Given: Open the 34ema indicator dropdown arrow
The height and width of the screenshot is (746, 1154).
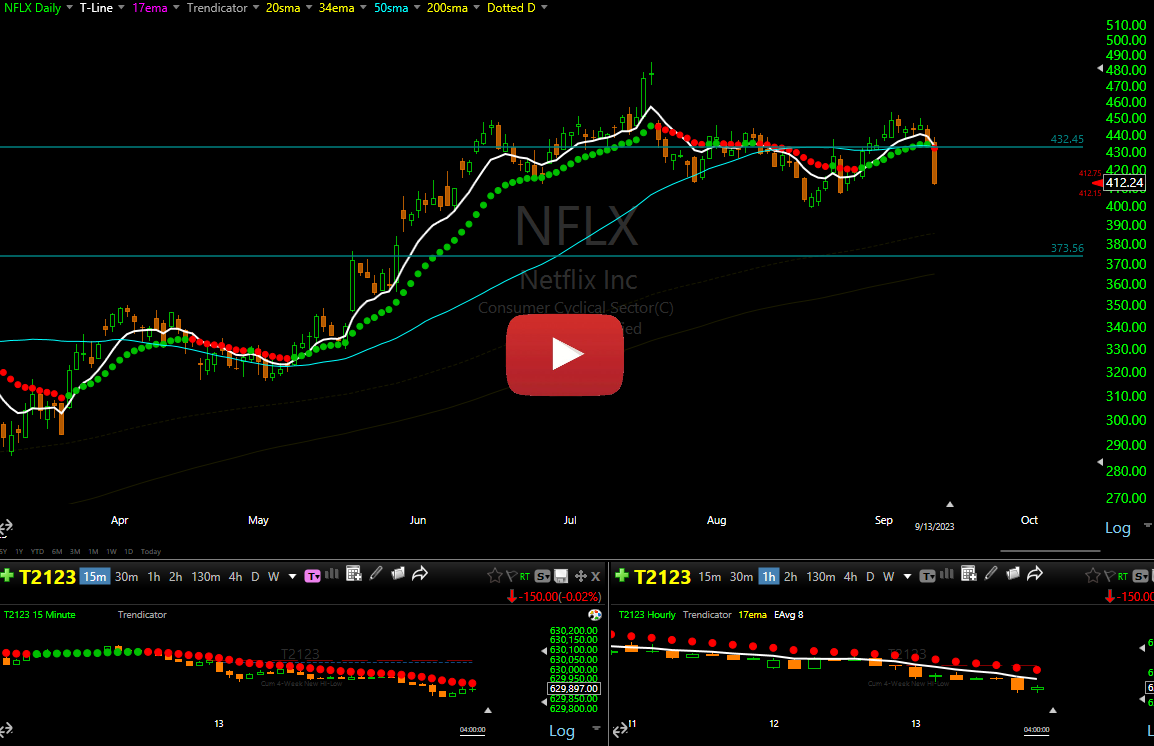Looking at the screenshot, I should click(x=364, y=7).
